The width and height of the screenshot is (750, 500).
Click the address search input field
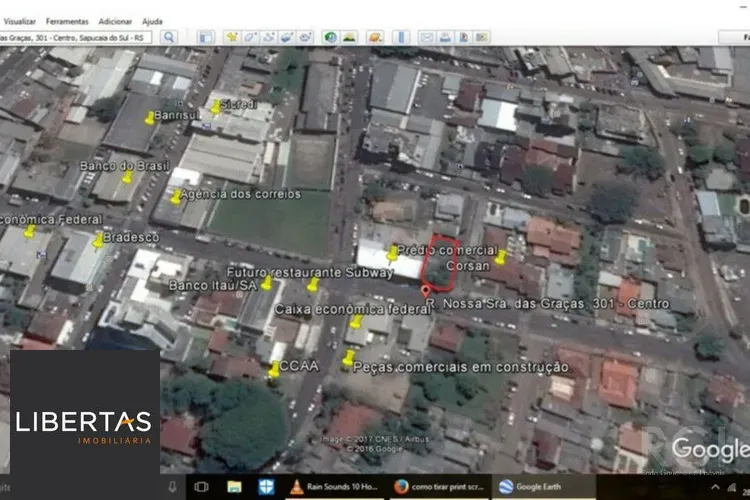coord(75,37)
